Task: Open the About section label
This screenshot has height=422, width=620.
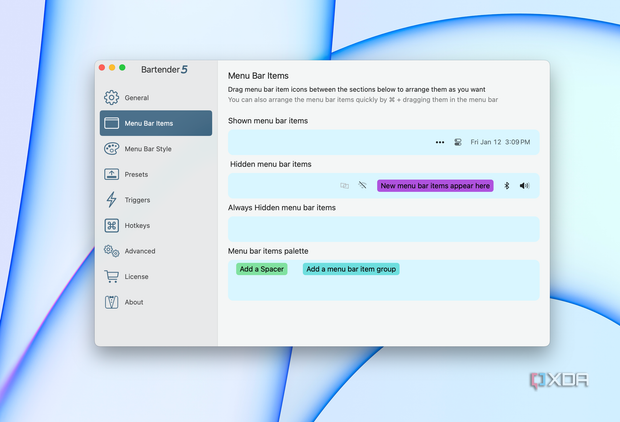Action: 134,302
